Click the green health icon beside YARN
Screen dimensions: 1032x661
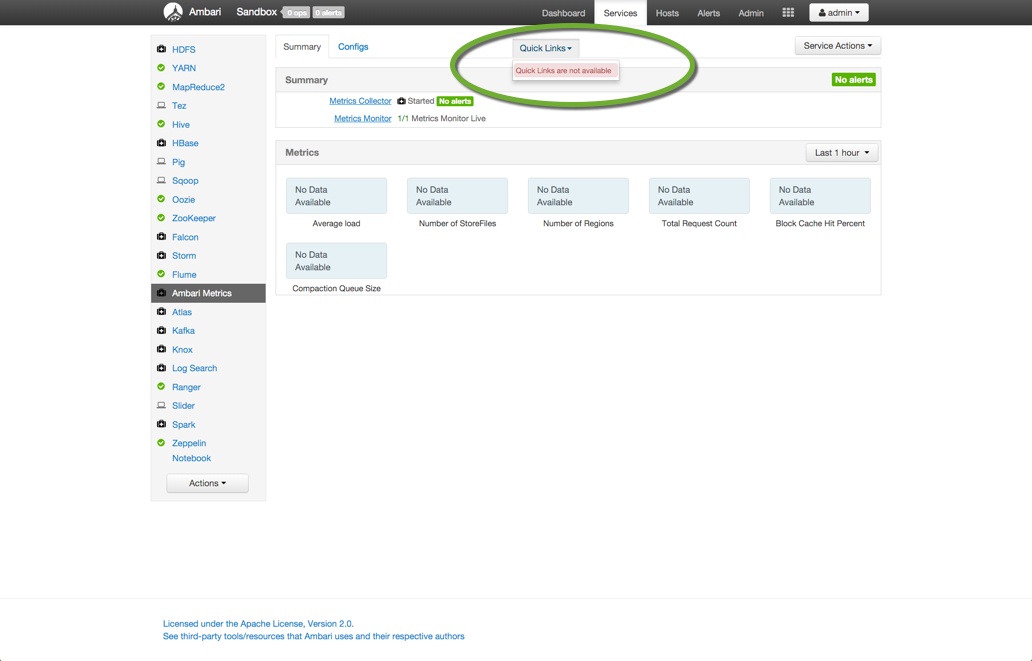pyautogui.click(x=161, y=68)
